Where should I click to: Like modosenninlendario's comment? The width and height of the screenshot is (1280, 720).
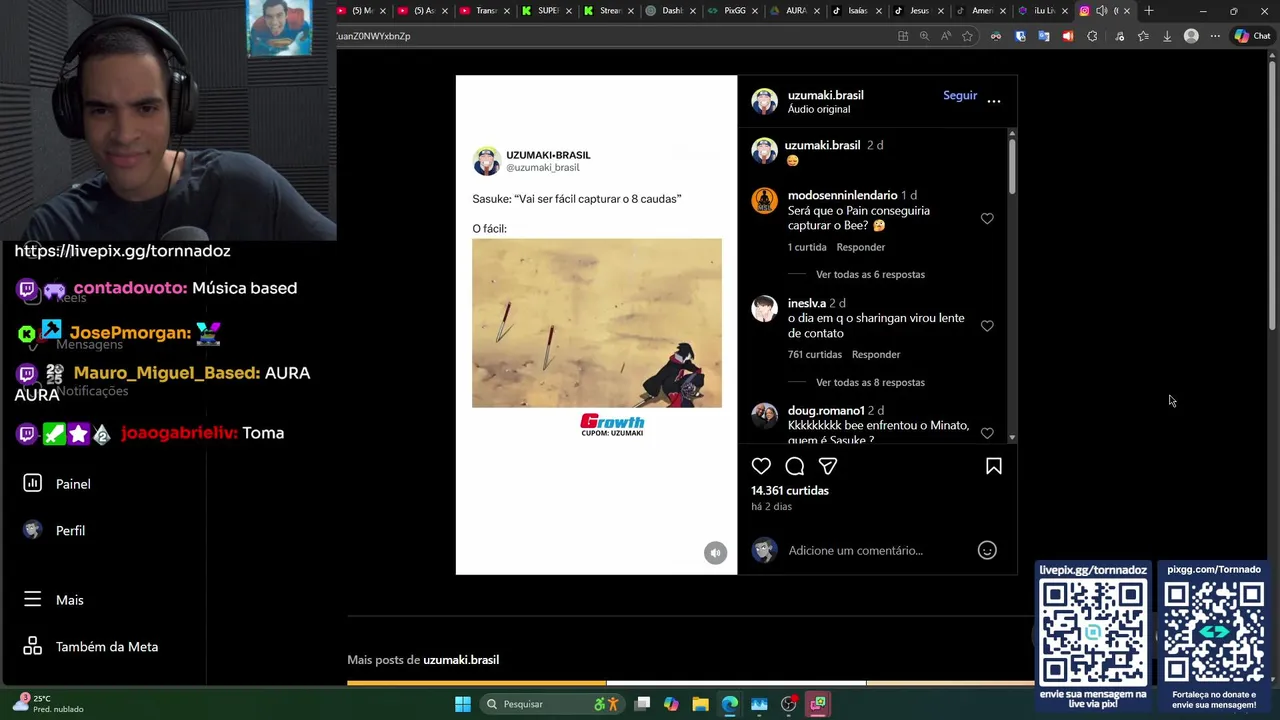(x=987, y=219)
